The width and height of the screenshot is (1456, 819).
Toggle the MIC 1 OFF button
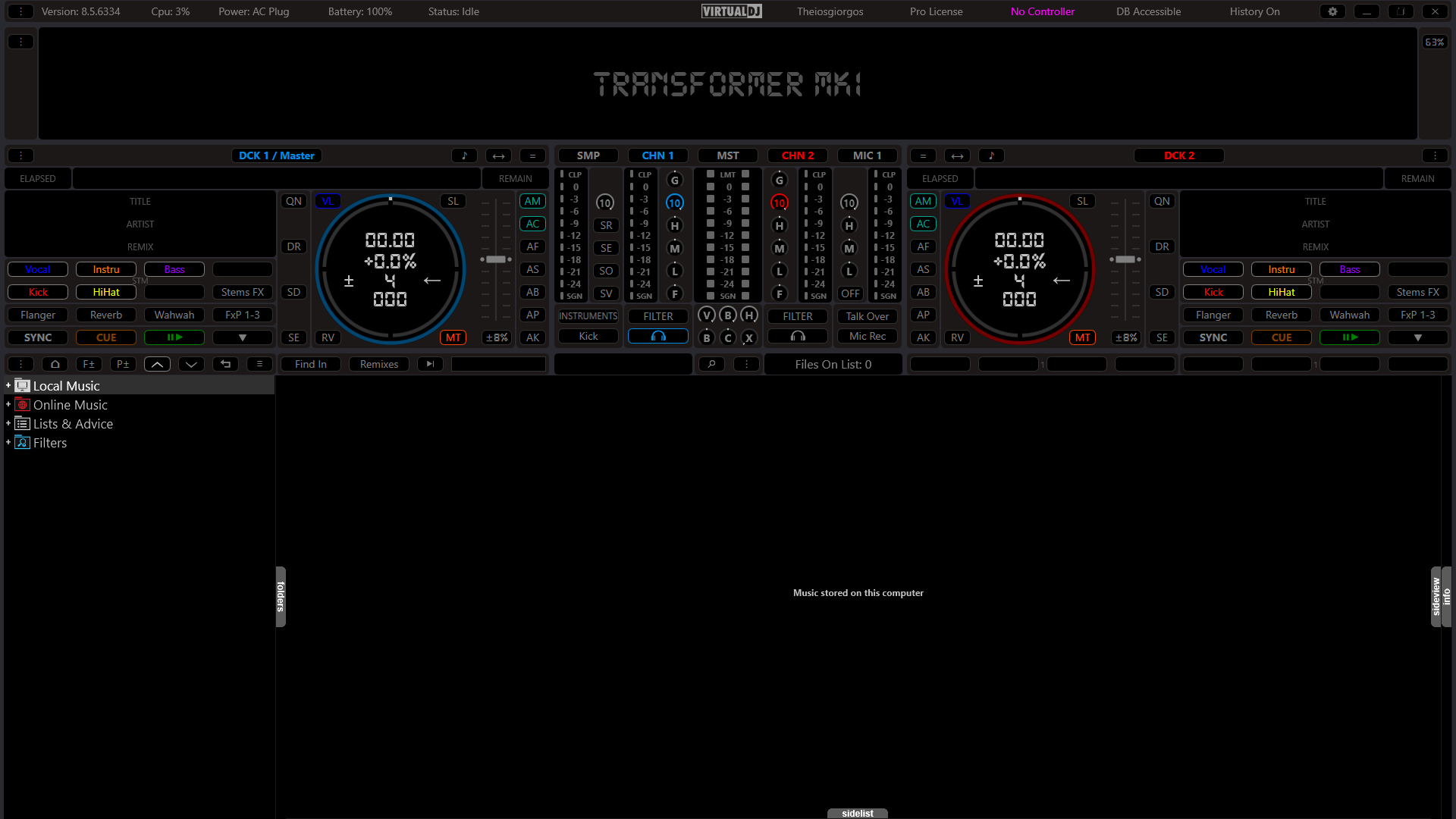pyautogui.click(x=850, y=293)
